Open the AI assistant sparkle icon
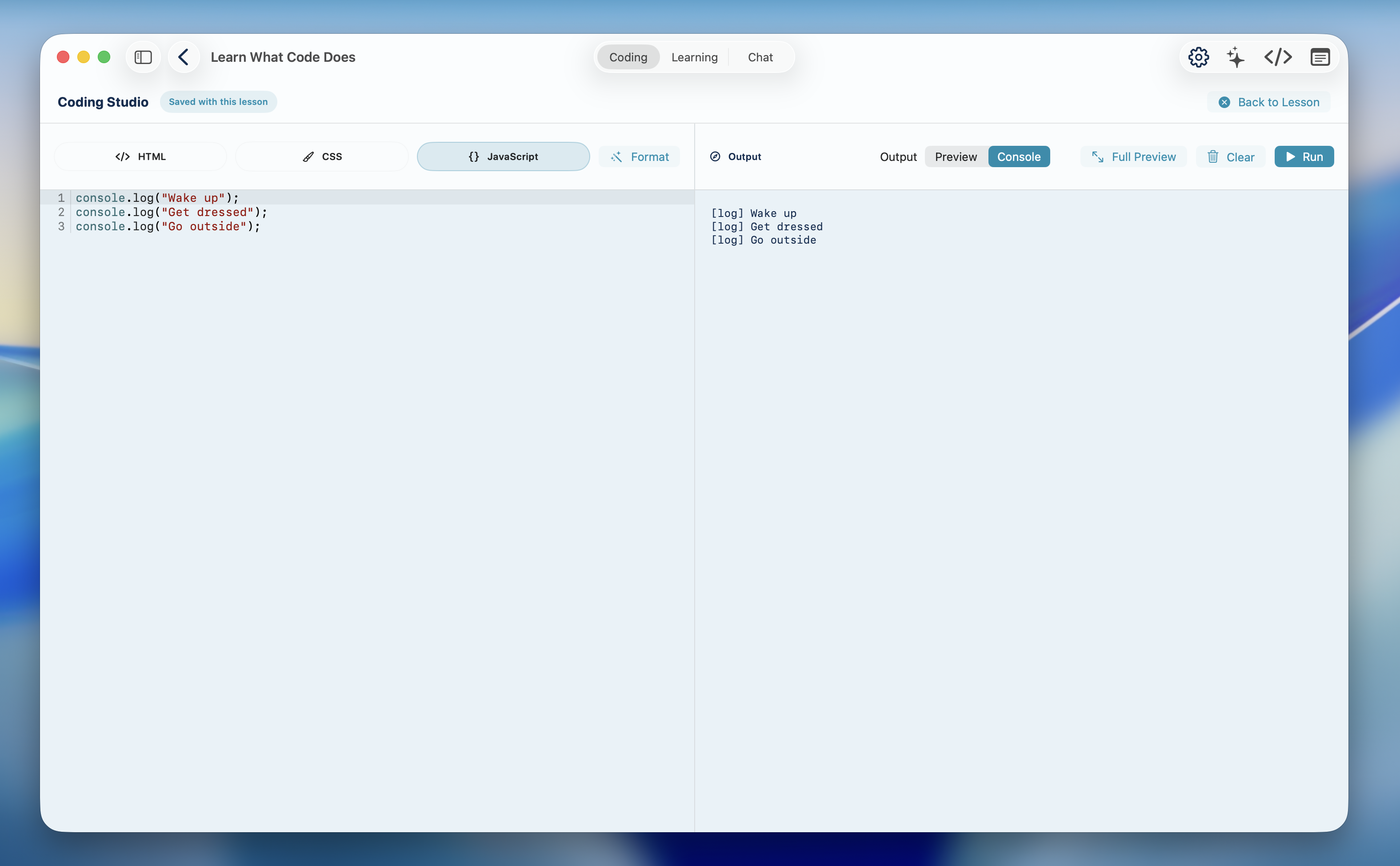Screen dimensions: 1400x866 tap(1236, 57)
